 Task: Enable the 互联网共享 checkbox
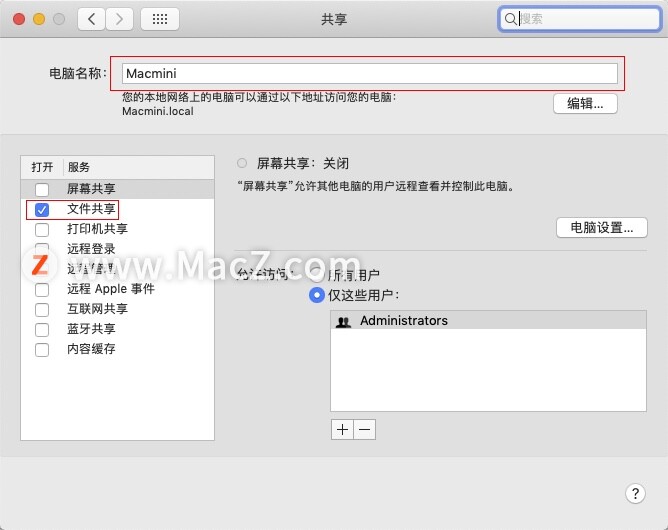click(x=42, y=310)
